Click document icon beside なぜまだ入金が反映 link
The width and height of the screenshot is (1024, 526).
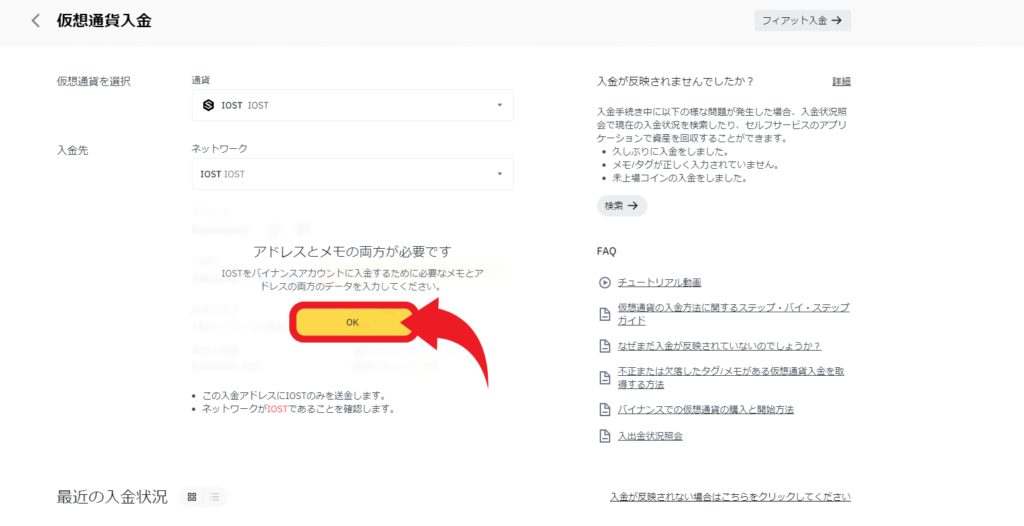[605, 346]
